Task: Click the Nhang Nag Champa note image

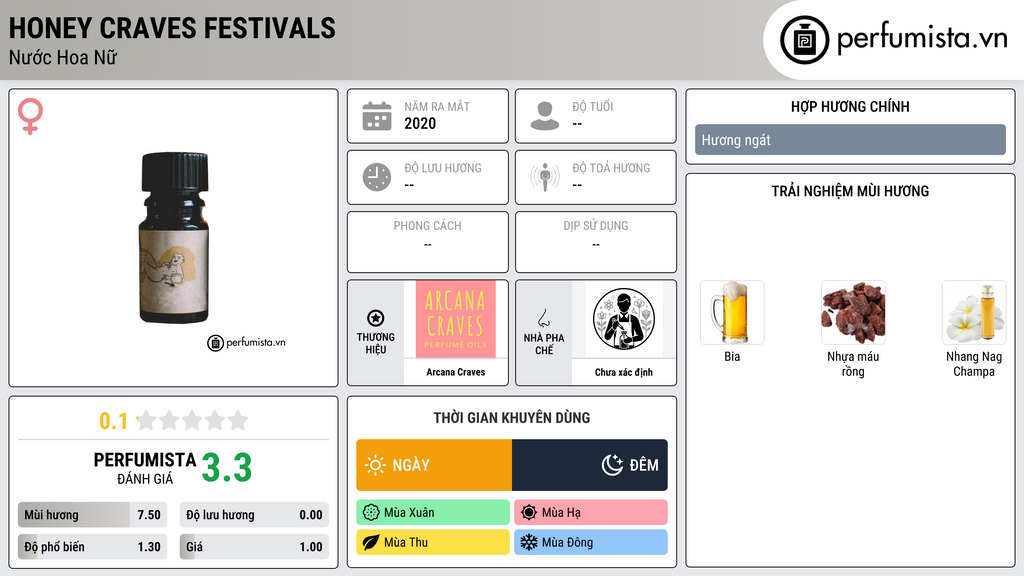Action: pyautogui.click(x=974, y=312)
